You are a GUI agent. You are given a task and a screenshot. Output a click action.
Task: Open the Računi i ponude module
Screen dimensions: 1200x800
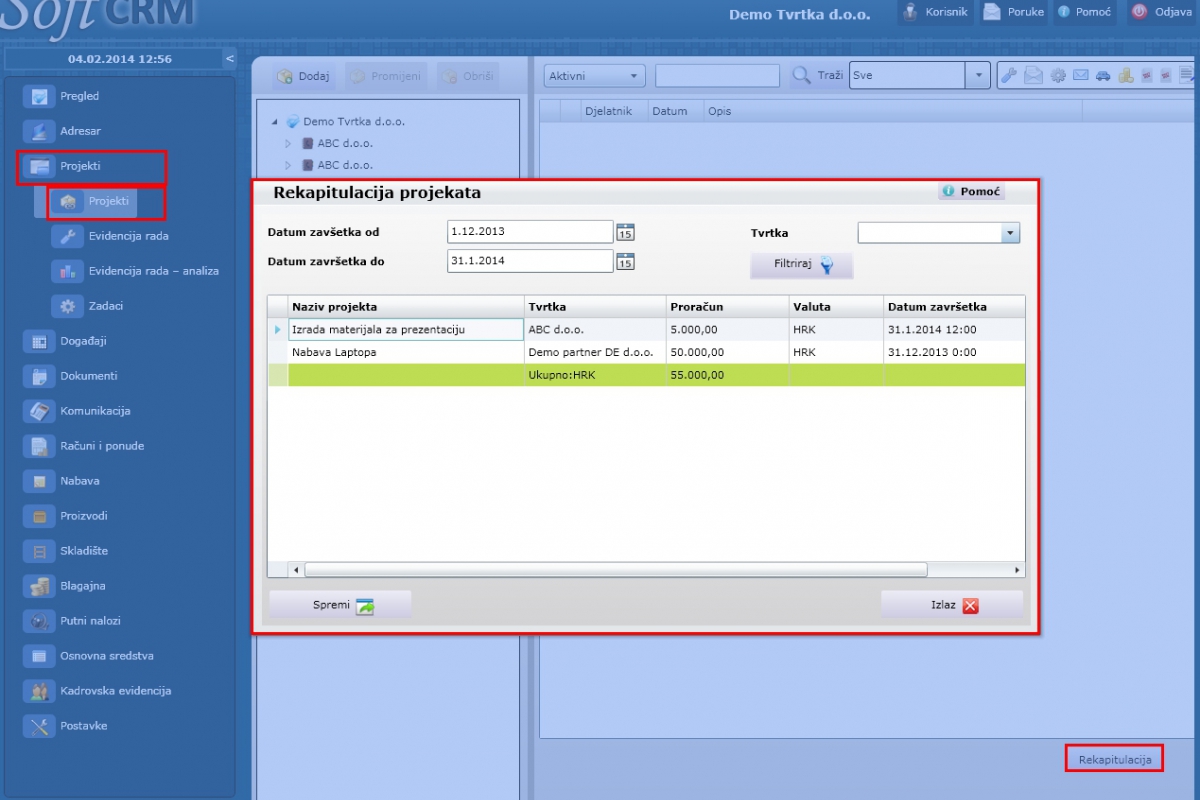pos(84,446)
